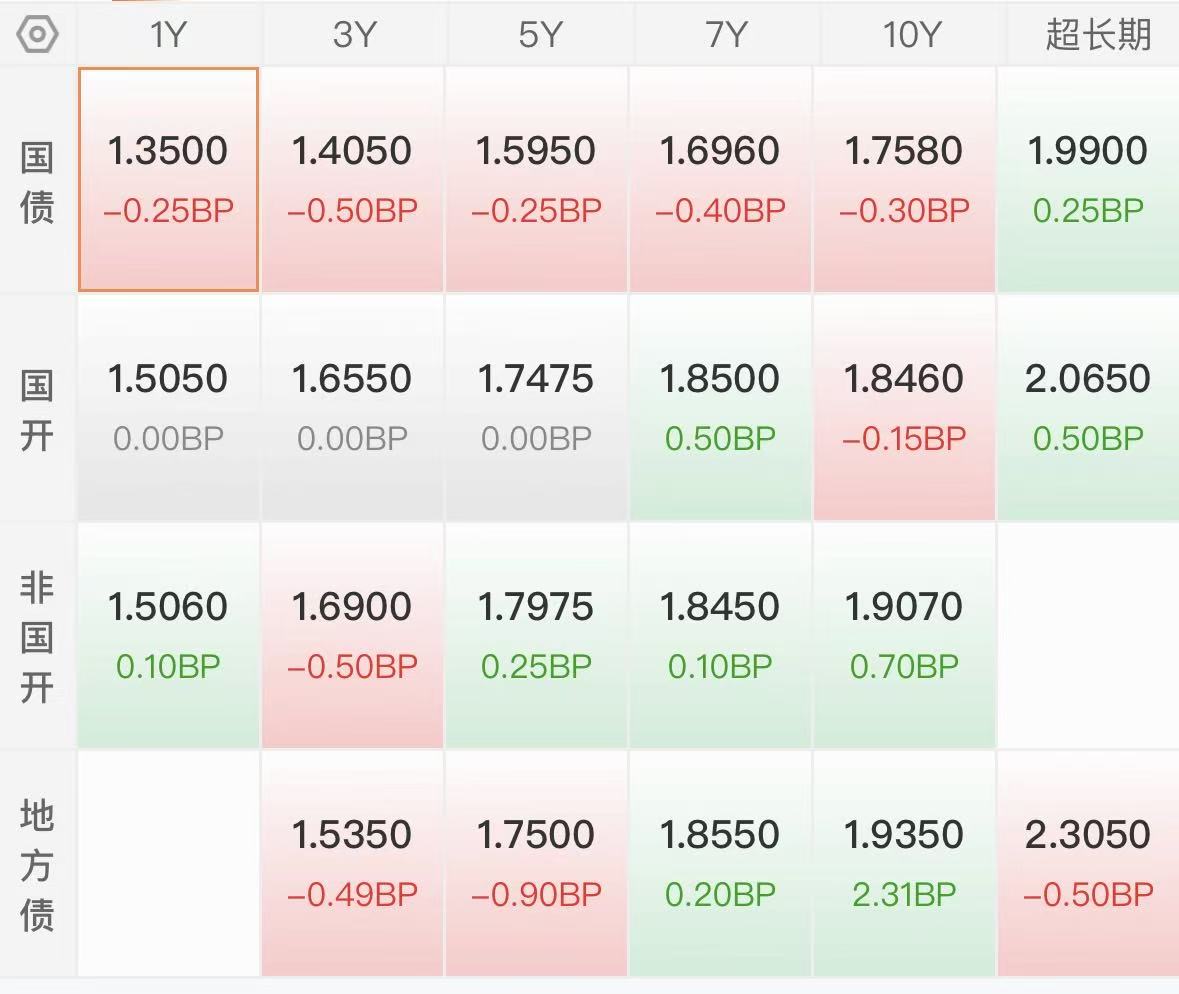The image size is (1179, 994).
Task: Click the 国债 row label
Action: pyautogui.click(x=37, y=183)
